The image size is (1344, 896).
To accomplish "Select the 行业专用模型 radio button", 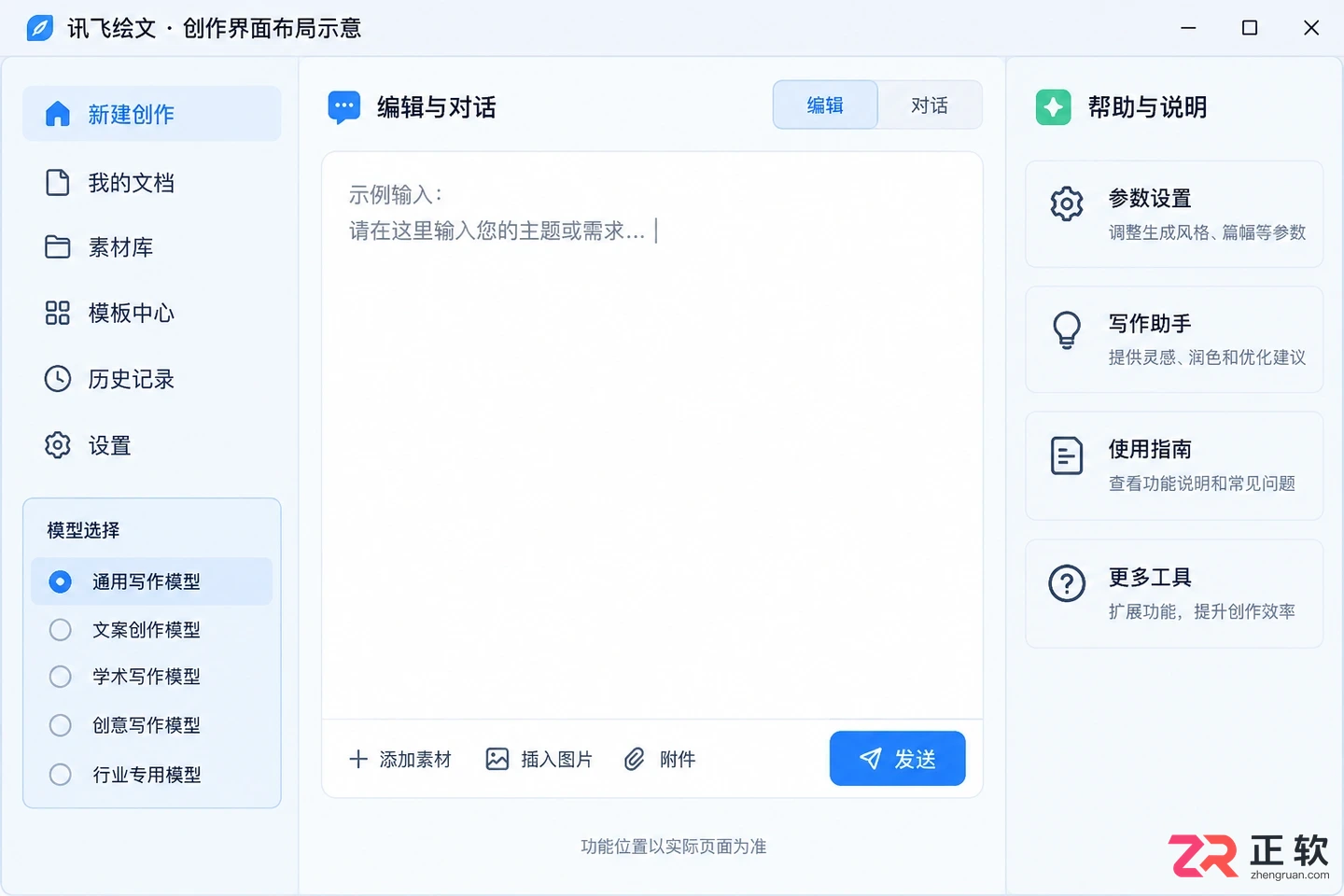I will (x=60, y=775).
